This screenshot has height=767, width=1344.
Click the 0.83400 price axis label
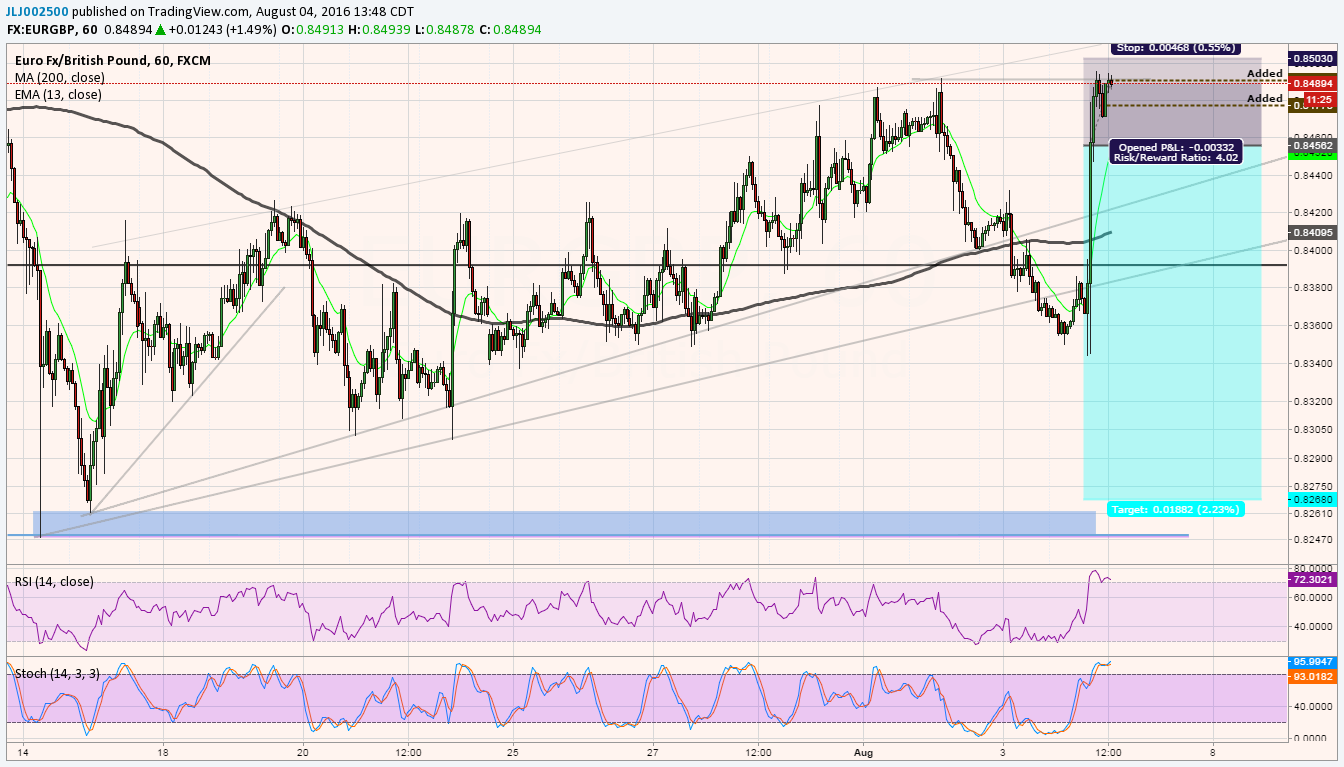[x=1311, y=364]
